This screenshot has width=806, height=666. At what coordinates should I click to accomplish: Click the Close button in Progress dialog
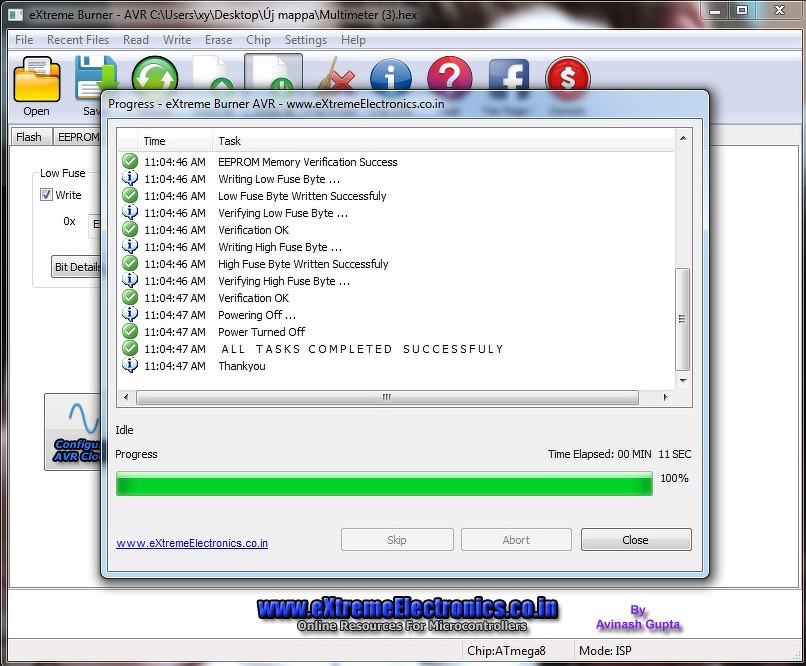(636, 540)
